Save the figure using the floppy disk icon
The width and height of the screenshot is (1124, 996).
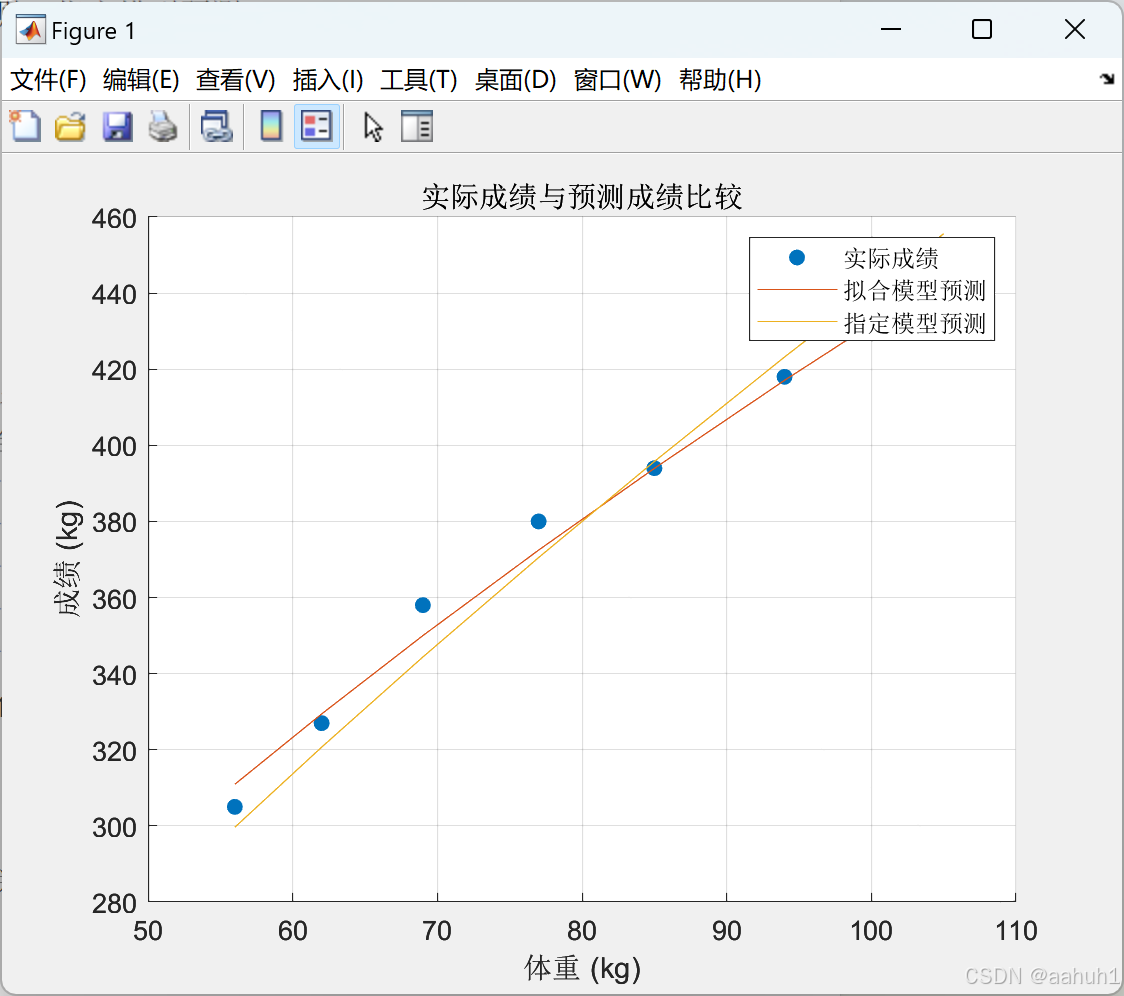point(117,127)
